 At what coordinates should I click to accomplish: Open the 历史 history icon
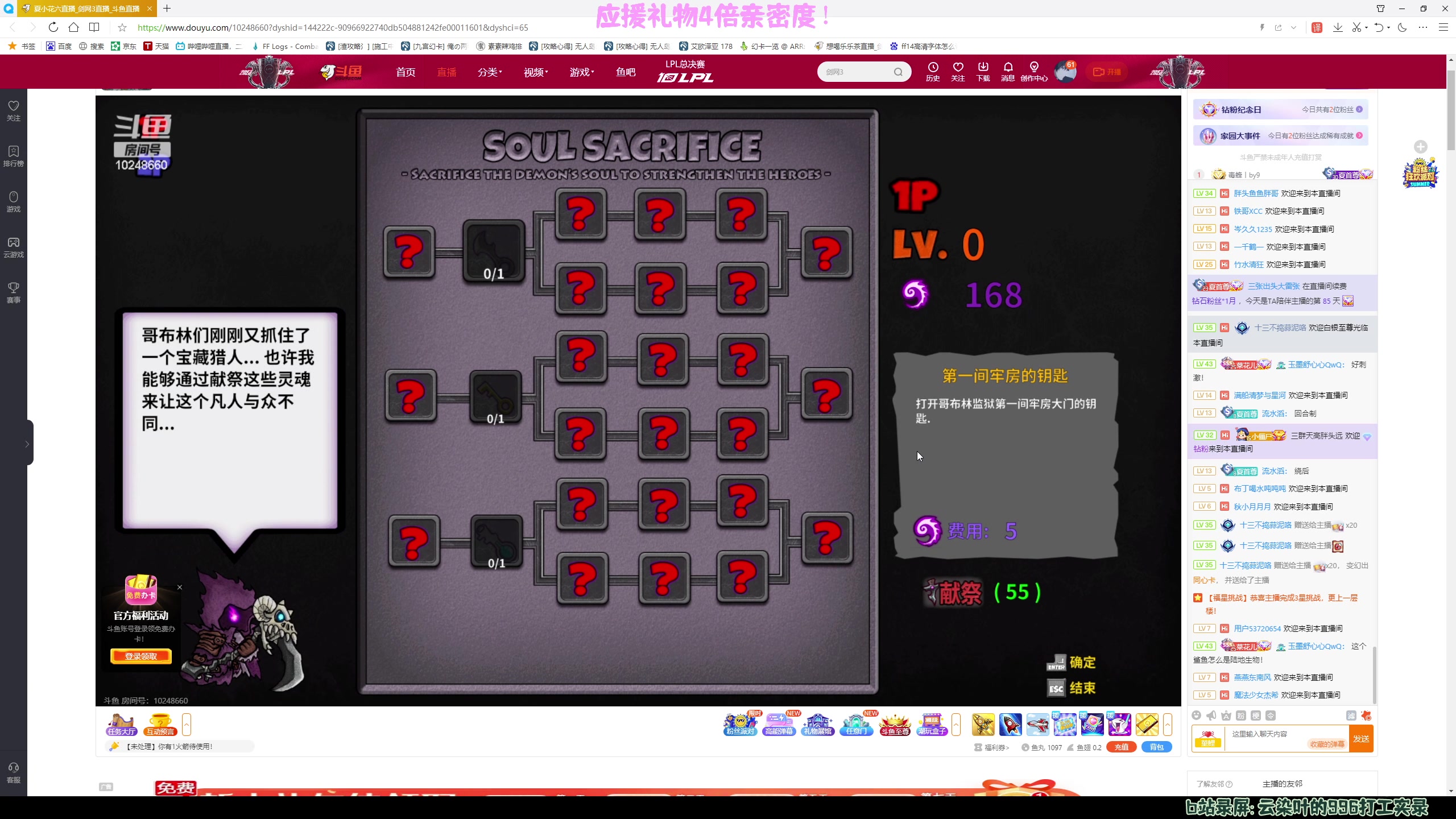point(933,72)
